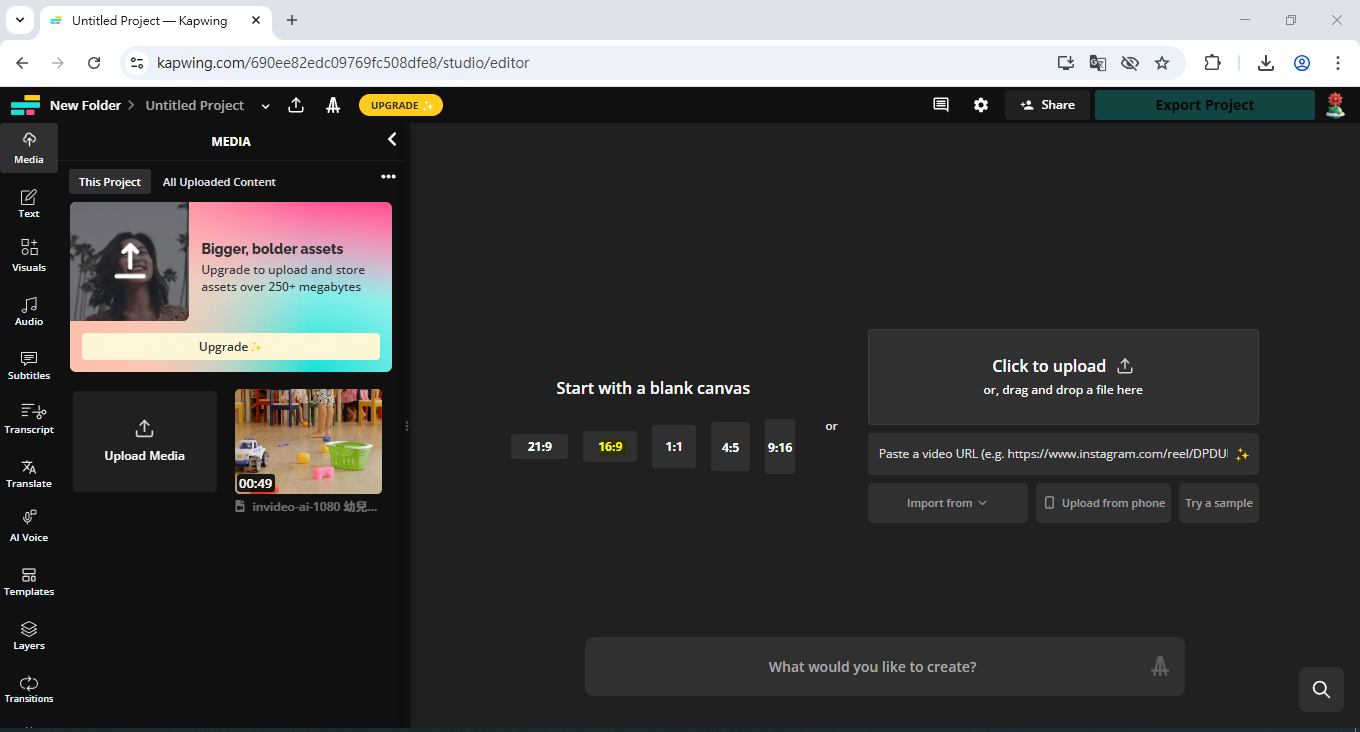
Task: Open the comments icon in header
Action: [x=941, y=105]
